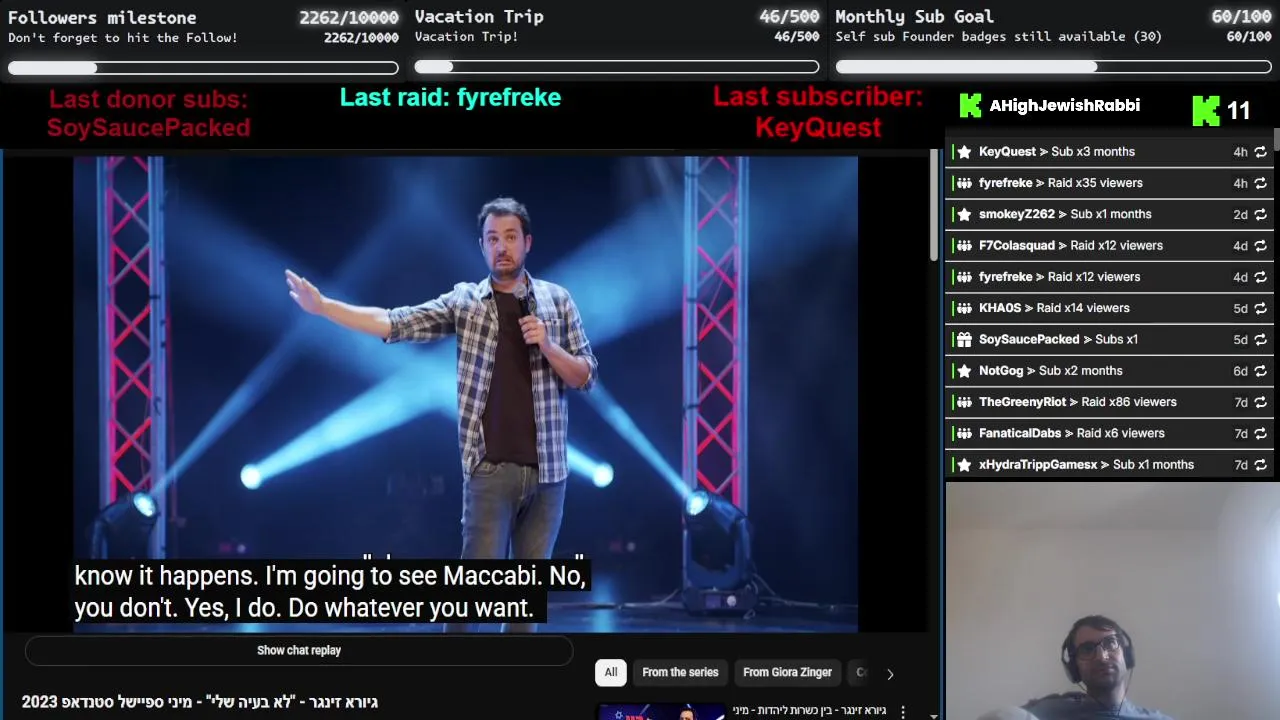Replay the smokeyZ262 sub alert
This screenshot has height=720, width=1280.
coord(1260,214)
